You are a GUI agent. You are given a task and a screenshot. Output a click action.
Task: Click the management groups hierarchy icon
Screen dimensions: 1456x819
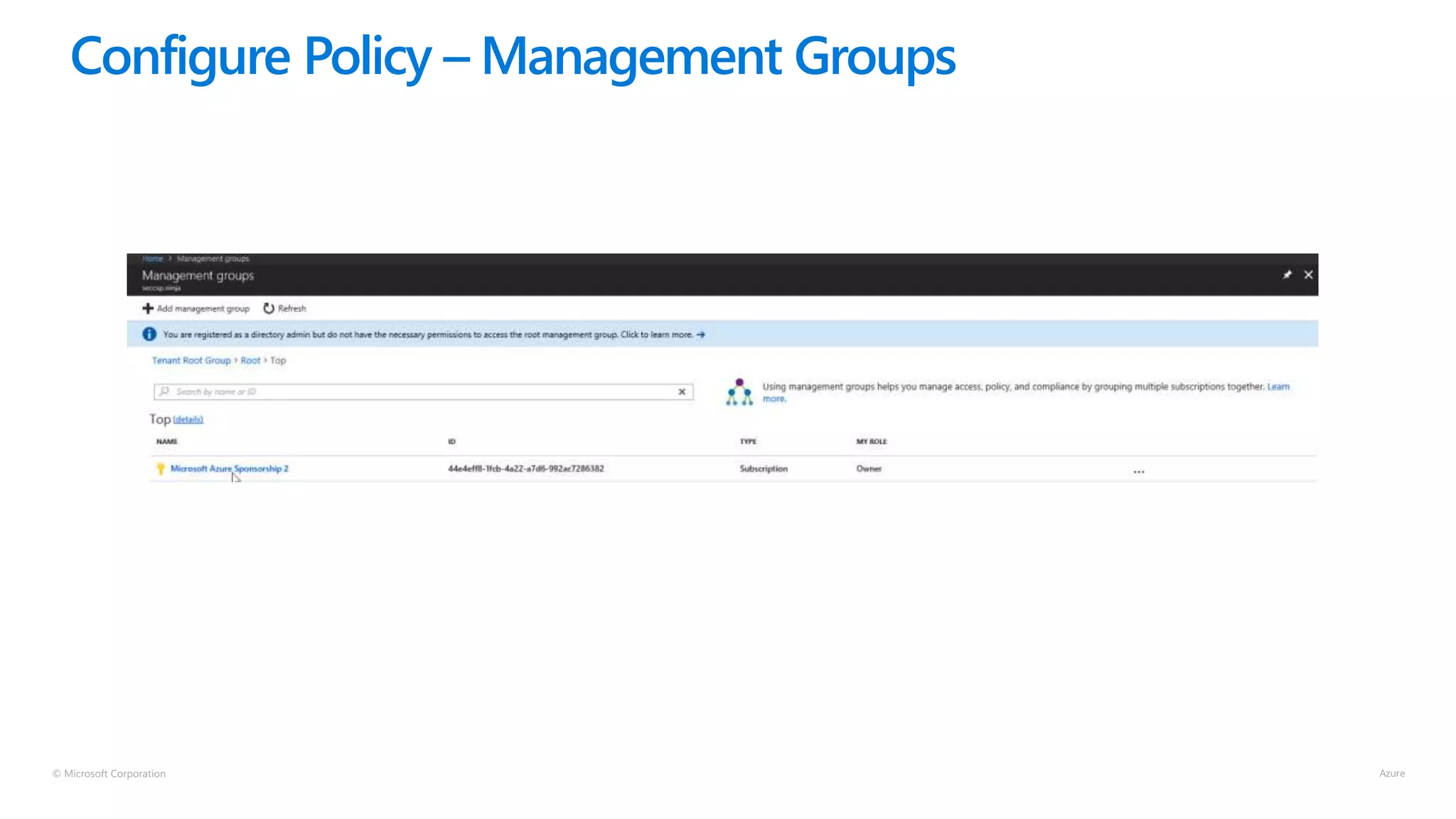739,392
